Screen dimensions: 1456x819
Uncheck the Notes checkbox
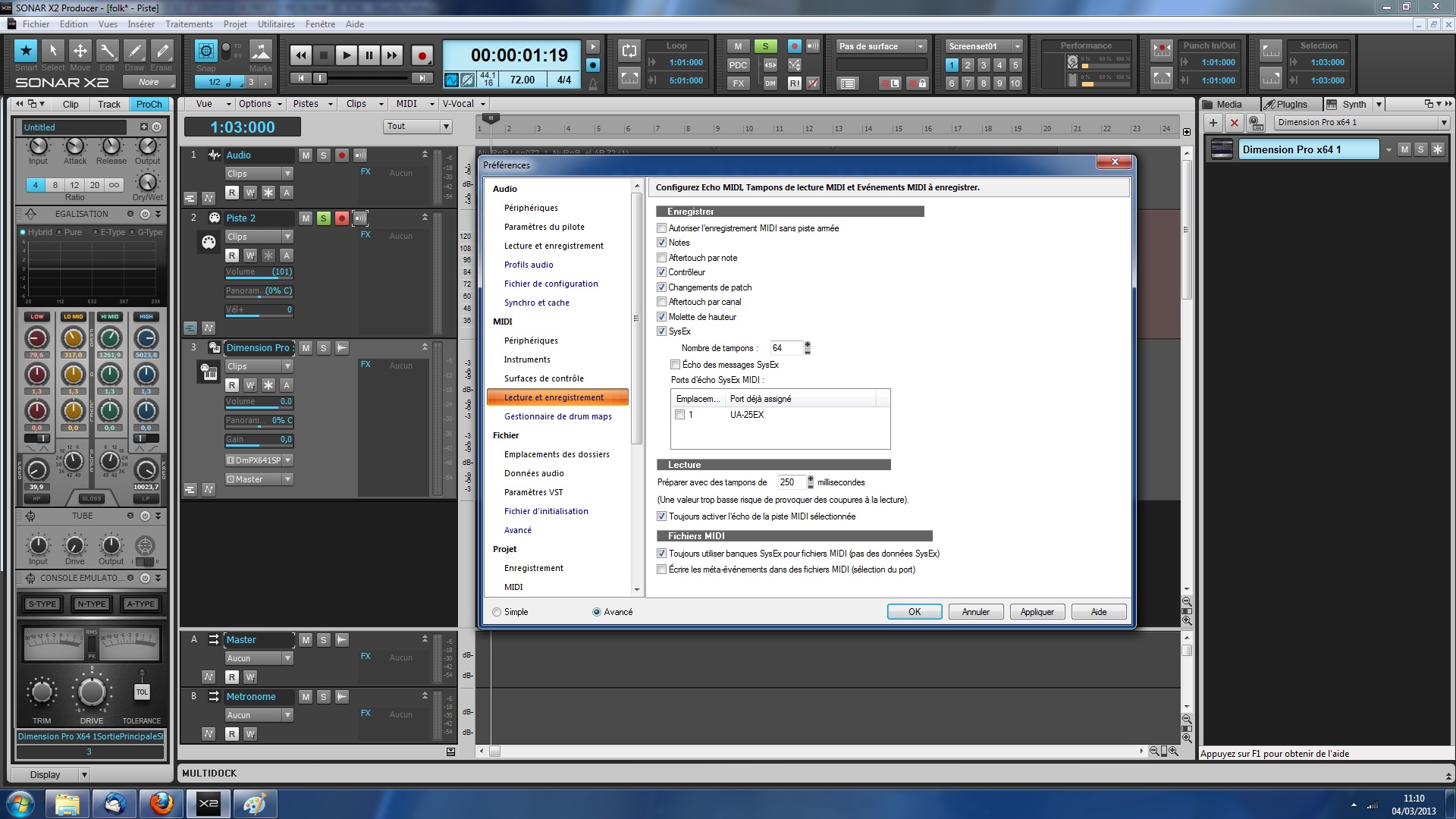coord(662,243)
